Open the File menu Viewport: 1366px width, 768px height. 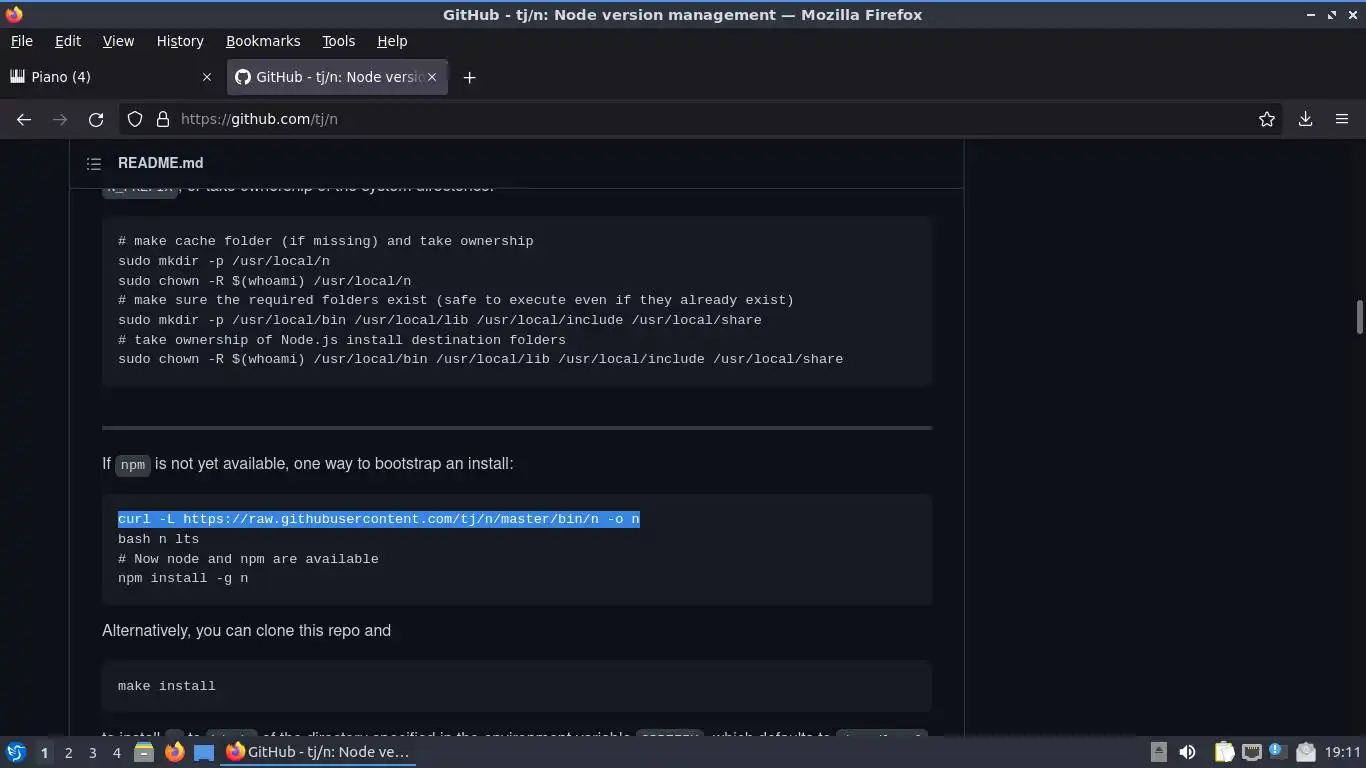(21, 41)
